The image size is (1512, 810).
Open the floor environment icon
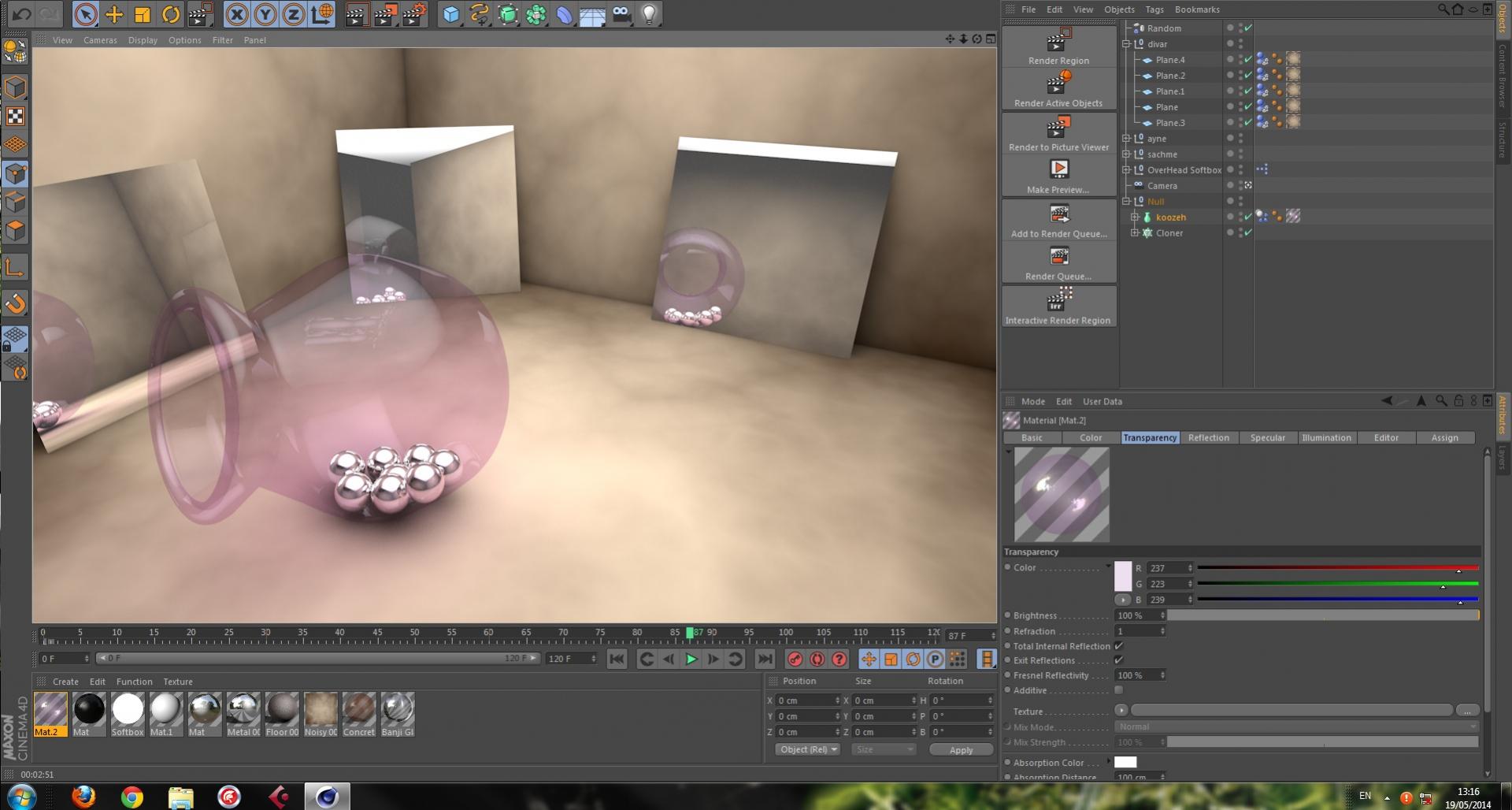point(592,14)
